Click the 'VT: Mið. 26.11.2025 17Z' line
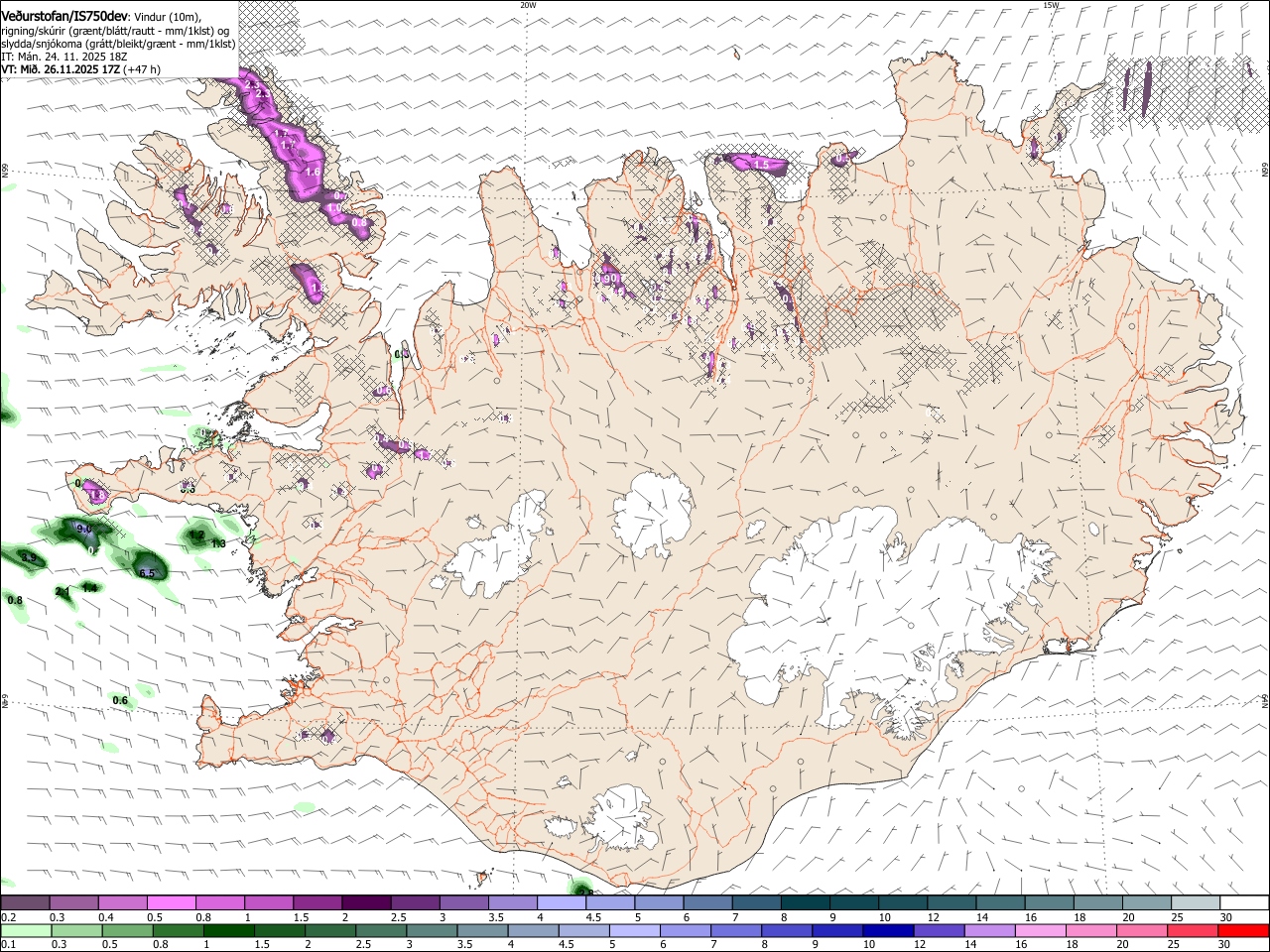Viewport: 1270px width, 952px height. tap(60, 69)
